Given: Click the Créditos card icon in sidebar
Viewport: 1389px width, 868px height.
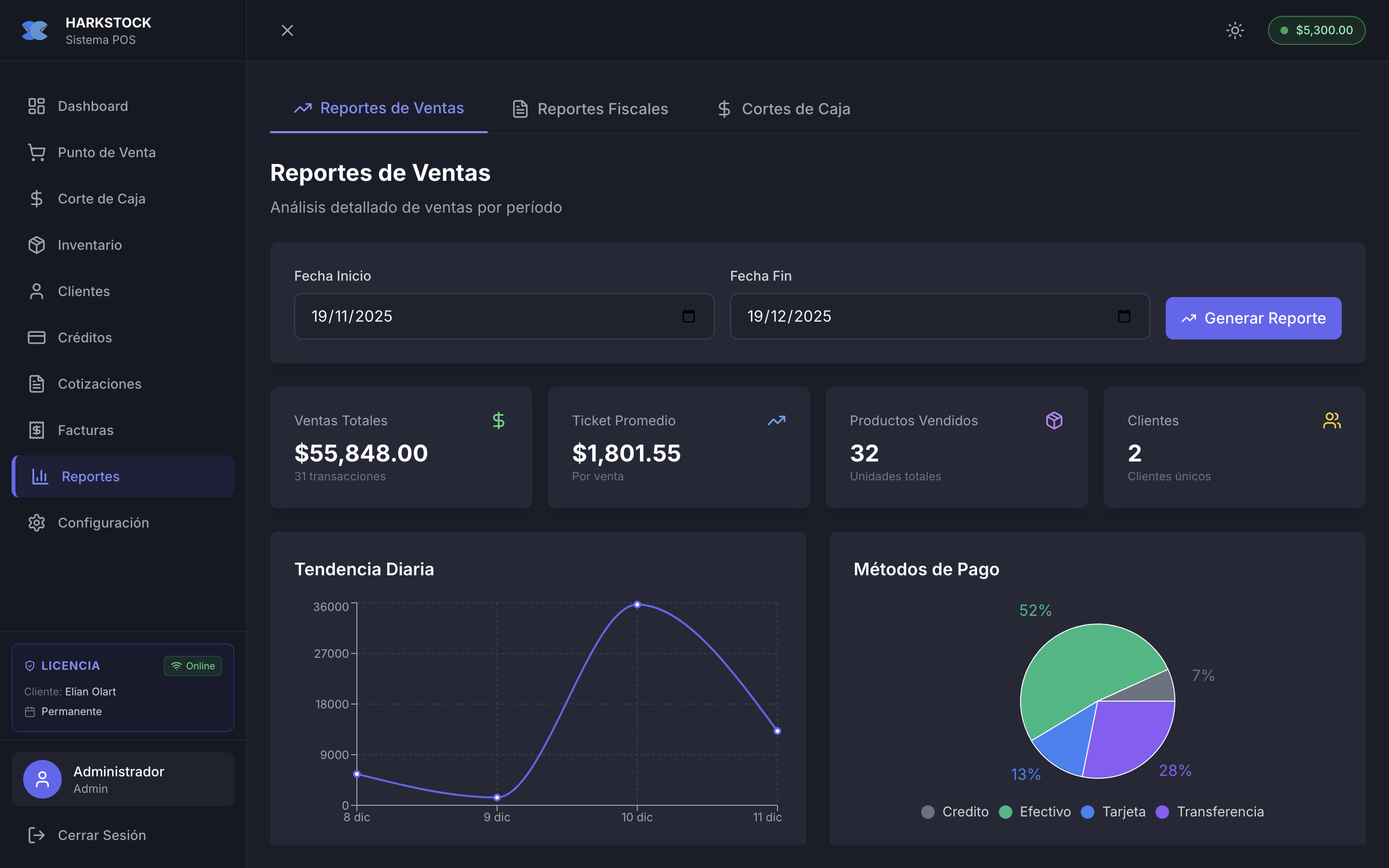Looking at the screenshot, I should tap(37, 338).
